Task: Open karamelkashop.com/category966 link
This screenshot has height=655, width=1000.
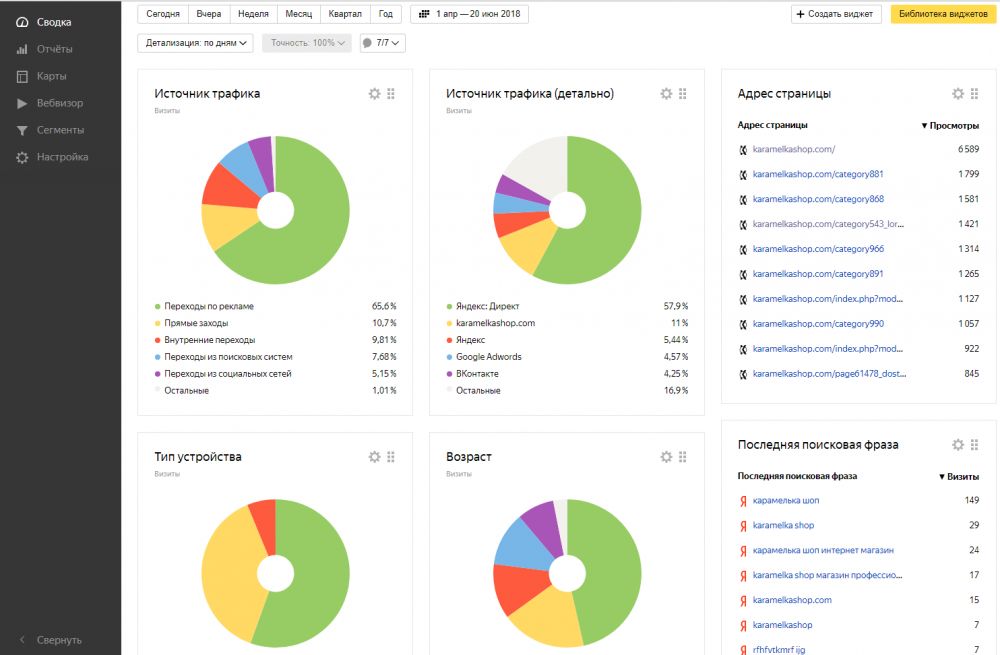Action: pos(818,249)
